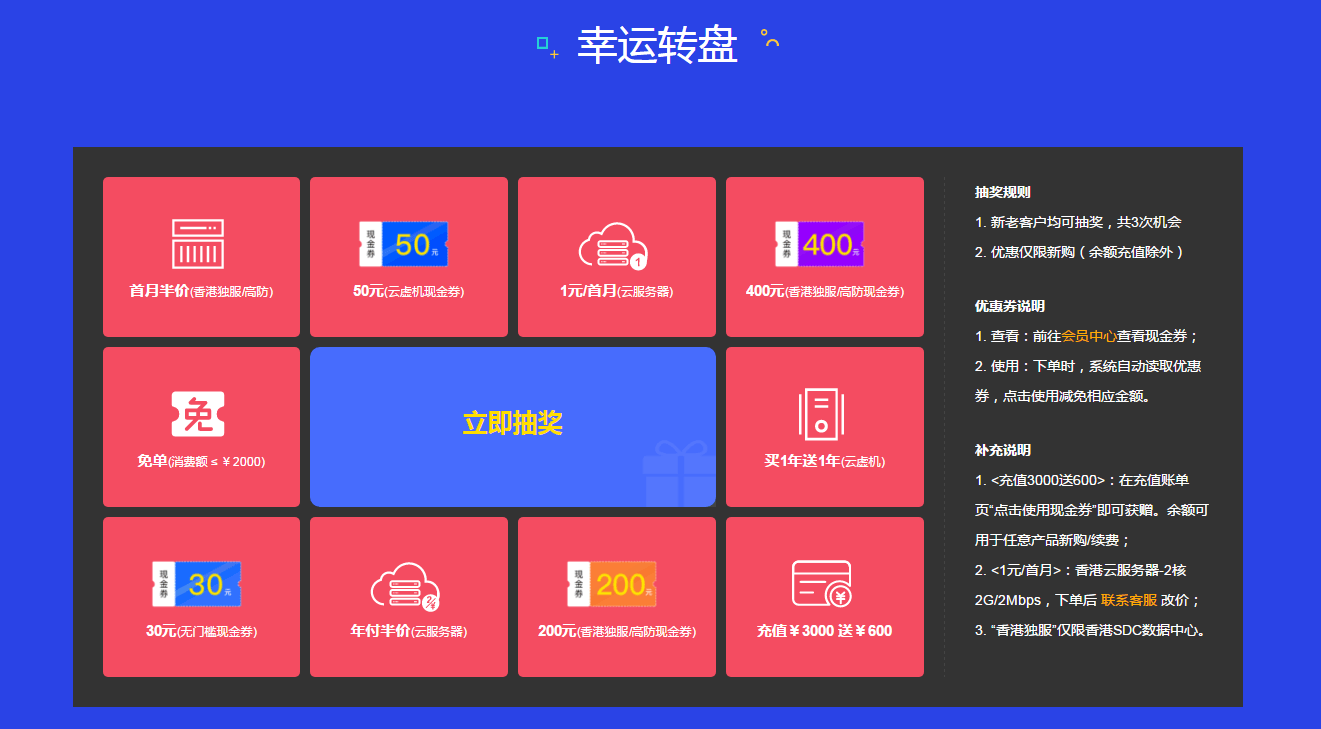Click the 首月半价 prize tile
1321x729 pixels.
[x=200, y=256]
